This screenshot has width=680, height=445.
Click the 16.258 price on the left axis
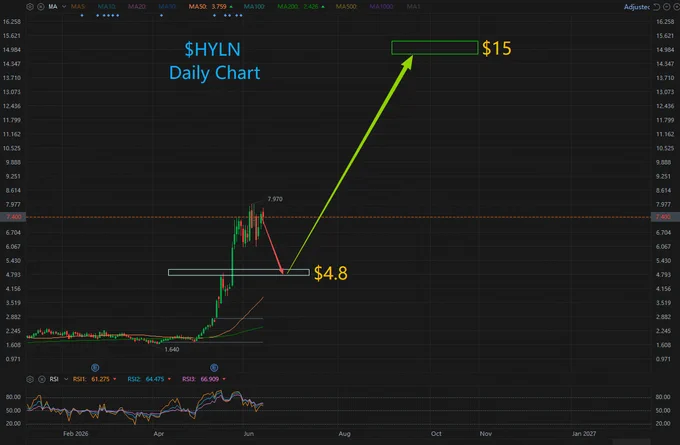(12, 22)
